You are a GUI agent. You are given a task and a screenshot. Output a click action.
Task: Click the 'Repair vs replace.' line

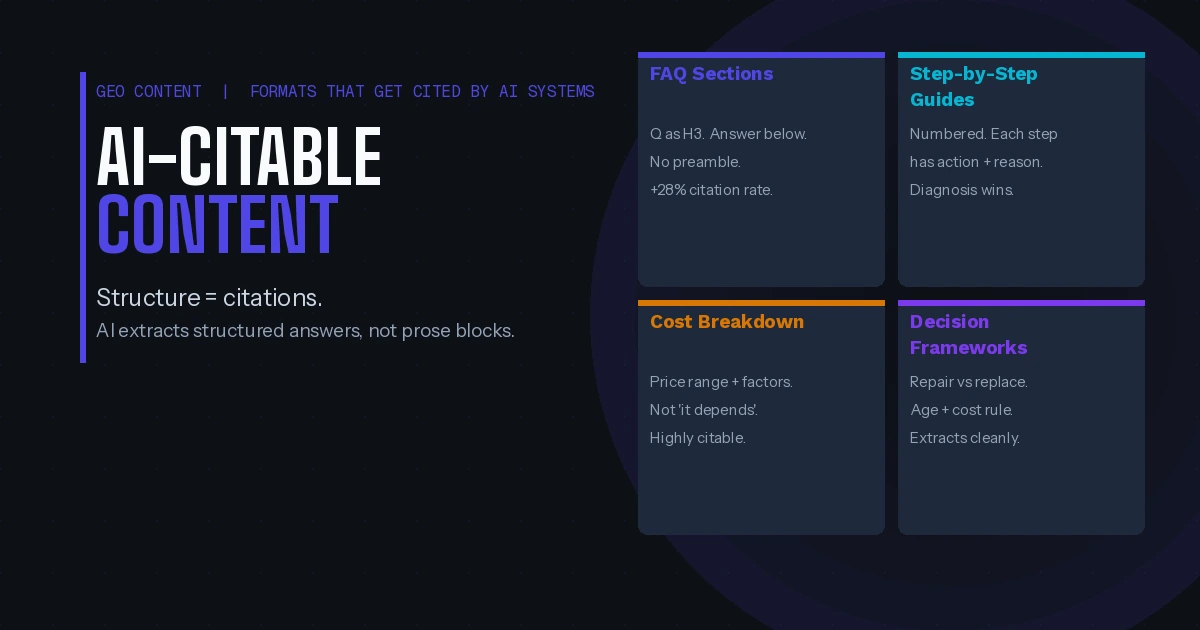968,382
